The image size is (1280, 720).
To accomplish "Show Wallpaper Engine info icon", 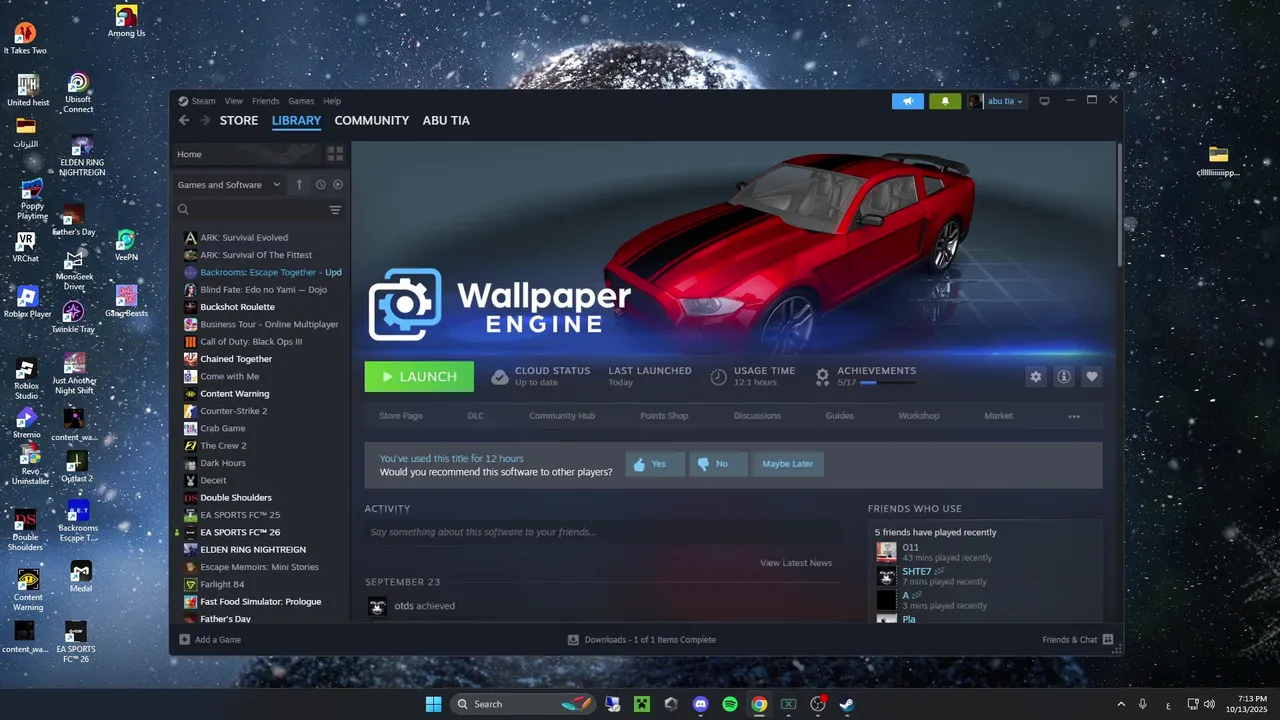I will click(1064, 376).
